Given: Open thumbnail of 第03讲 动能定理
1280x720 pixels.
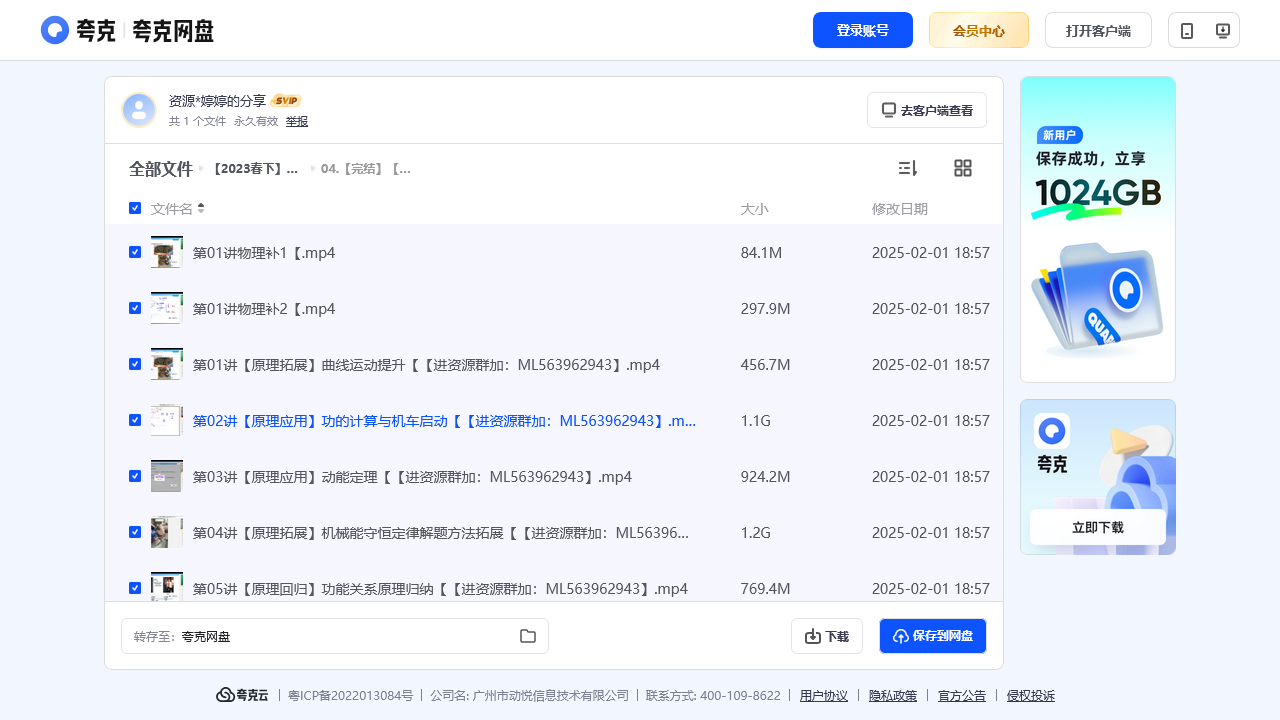Looking at the screenshot, I should click(167, 476).
